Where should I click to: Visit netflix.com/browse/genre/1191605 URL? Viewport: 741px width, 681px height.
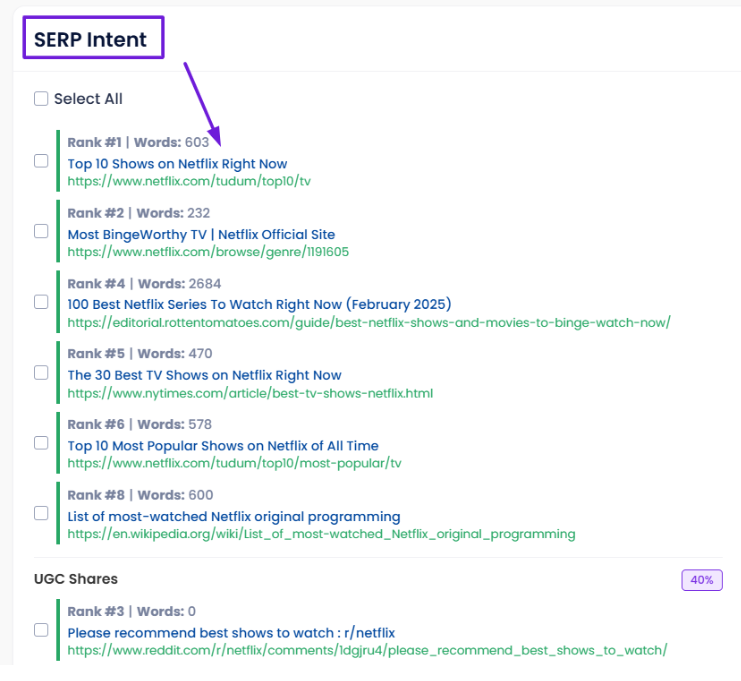pyautogui.click(x=208, y=252)
